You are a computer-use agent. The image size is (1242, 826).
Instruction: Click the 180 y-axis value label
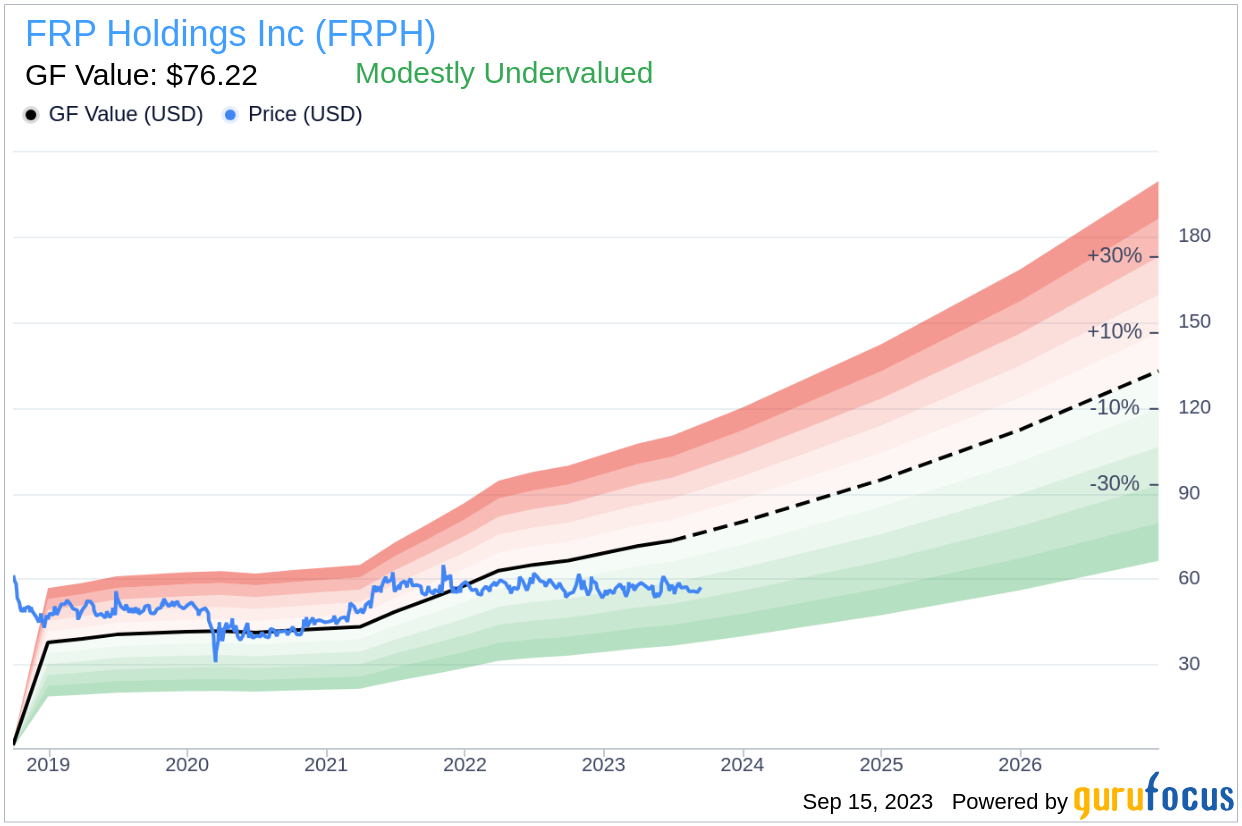pyautogui.click(x=1194, y=236)
